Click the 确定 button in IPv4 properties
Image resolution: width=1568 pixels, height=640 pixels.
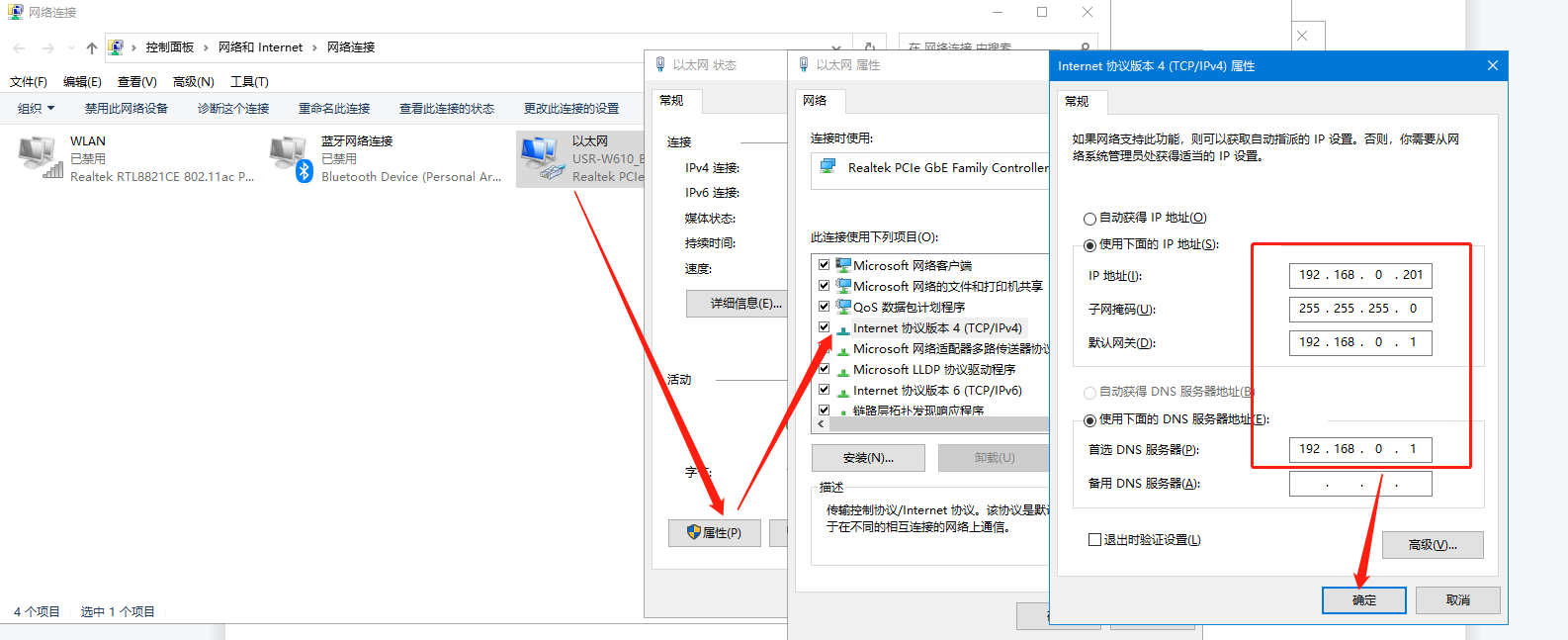pos(1363,600)
